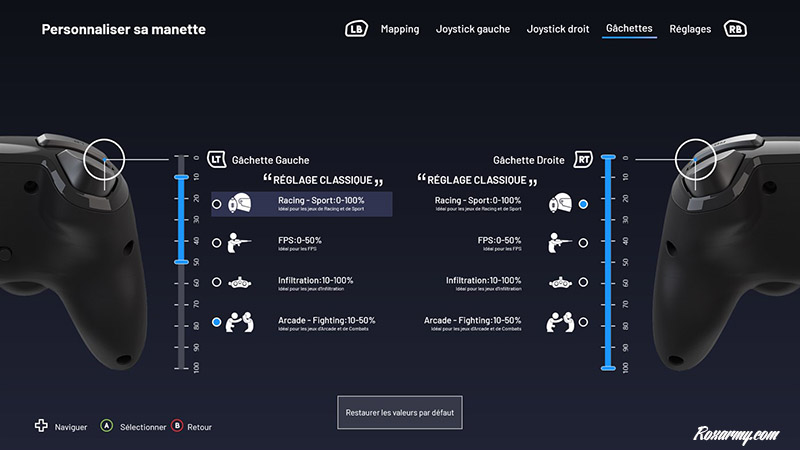This screenshot has height=450, width=800.
Task: Open the Joystick gauche tab
Action: 473,29
